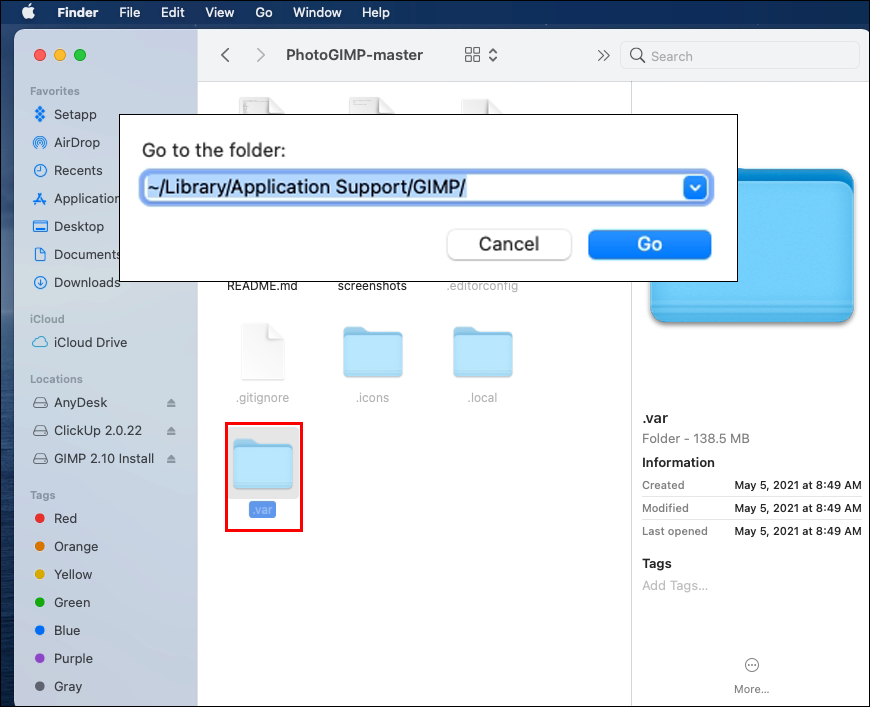This screenshot has width=870, height=707.
Task: Select the Purple tag
Action: click(x=73, y=658)
